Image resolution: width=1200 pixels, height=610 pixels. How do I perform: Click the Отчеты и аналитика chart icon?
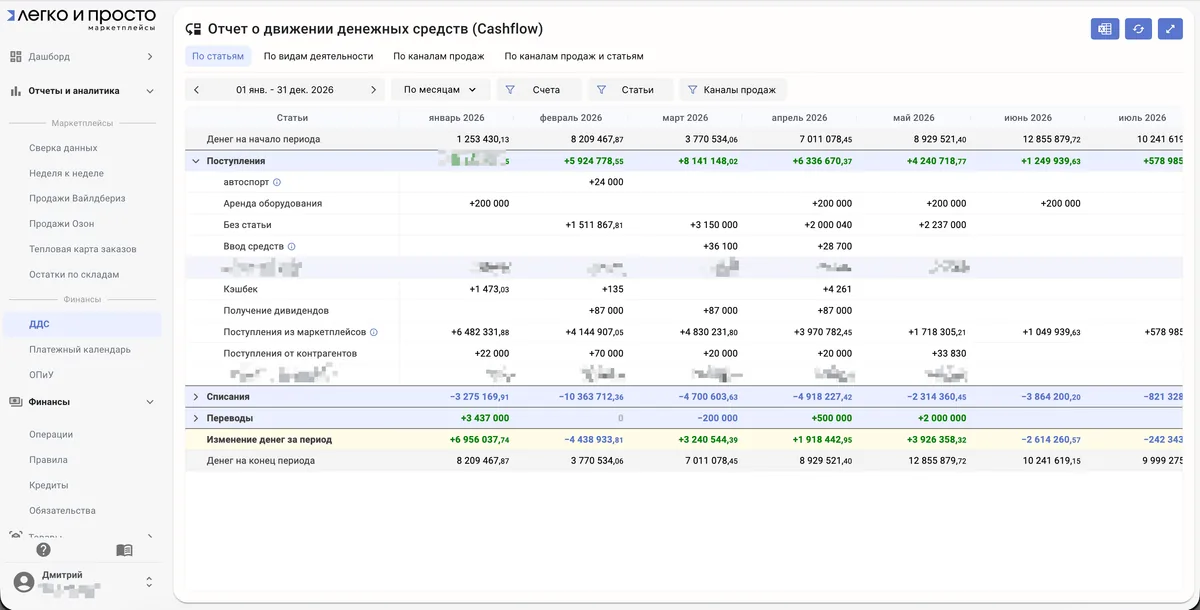pyautogui.click(x=16, y=91)
